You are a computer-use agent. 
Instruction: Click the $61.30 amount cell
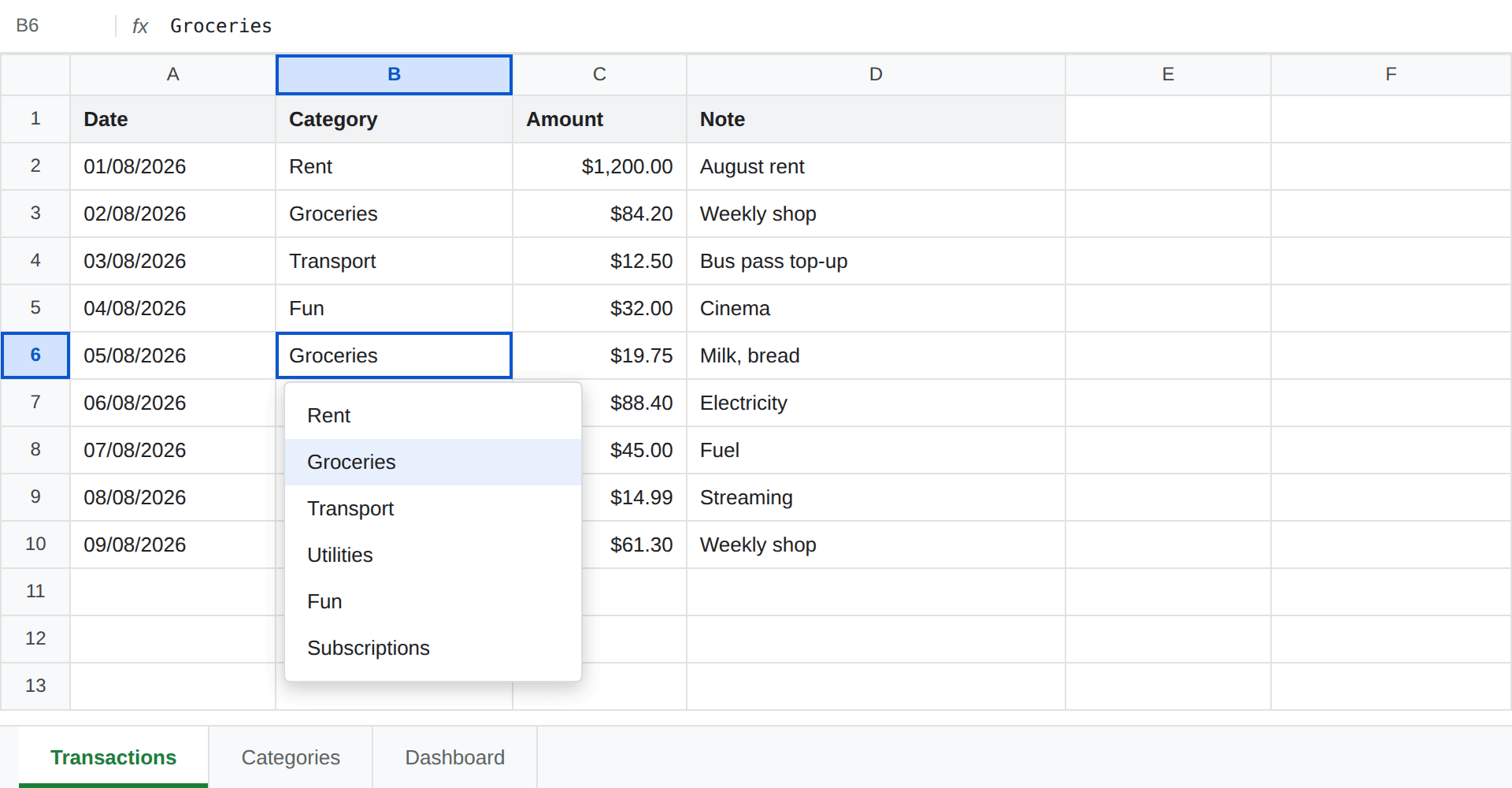pos(635,545)
